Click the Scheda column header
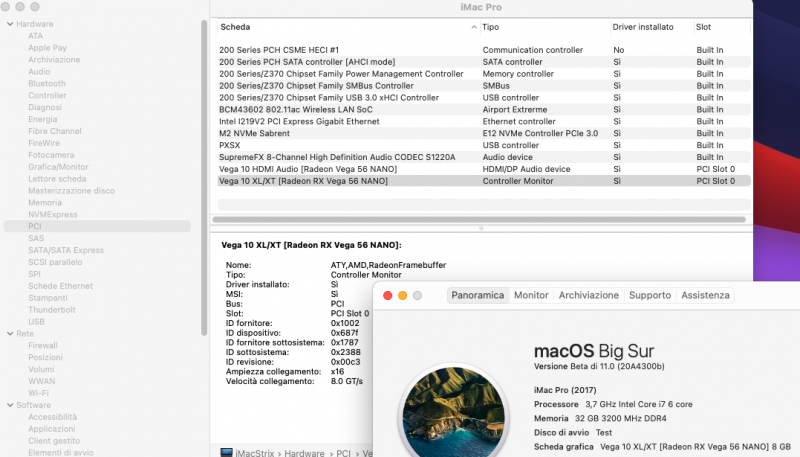Image resolution: width=800 pixels, height=457 pixels. [x=235, y=27]
